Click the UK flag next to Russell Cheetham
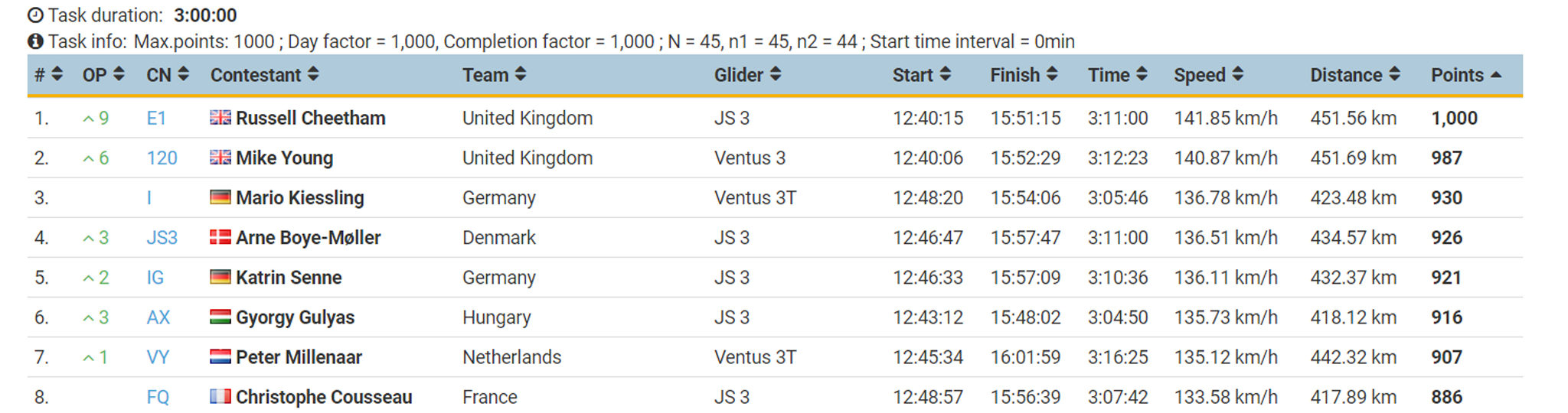 220,118
